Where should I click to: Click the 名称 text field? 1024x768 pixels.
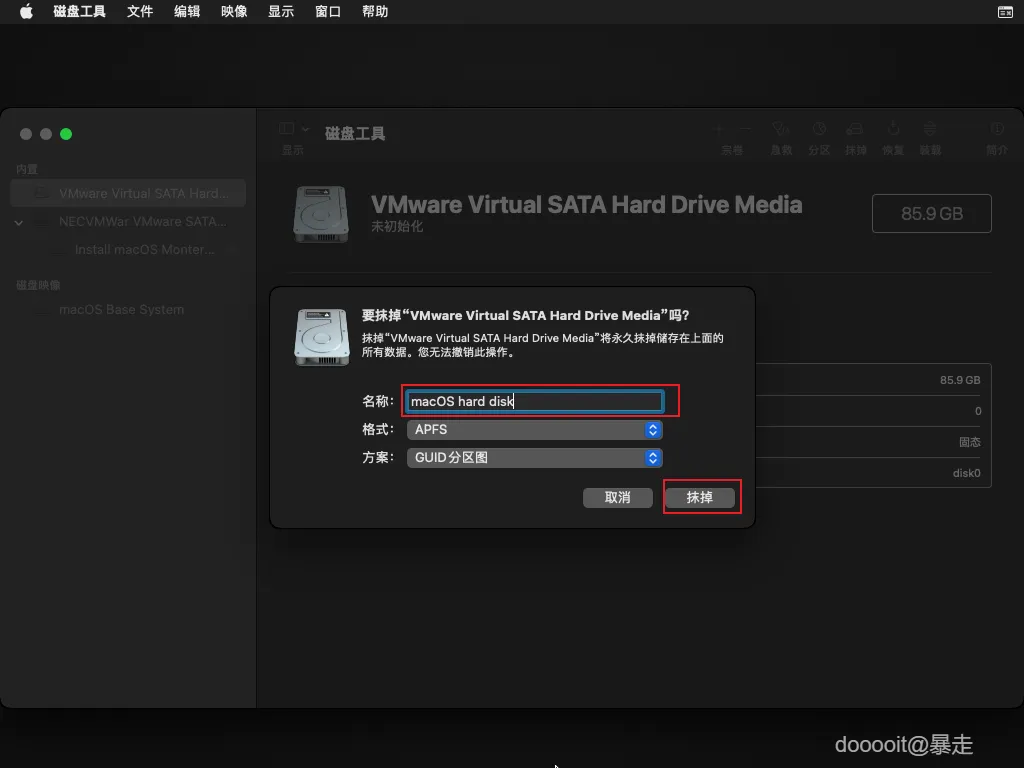(535, 401)
